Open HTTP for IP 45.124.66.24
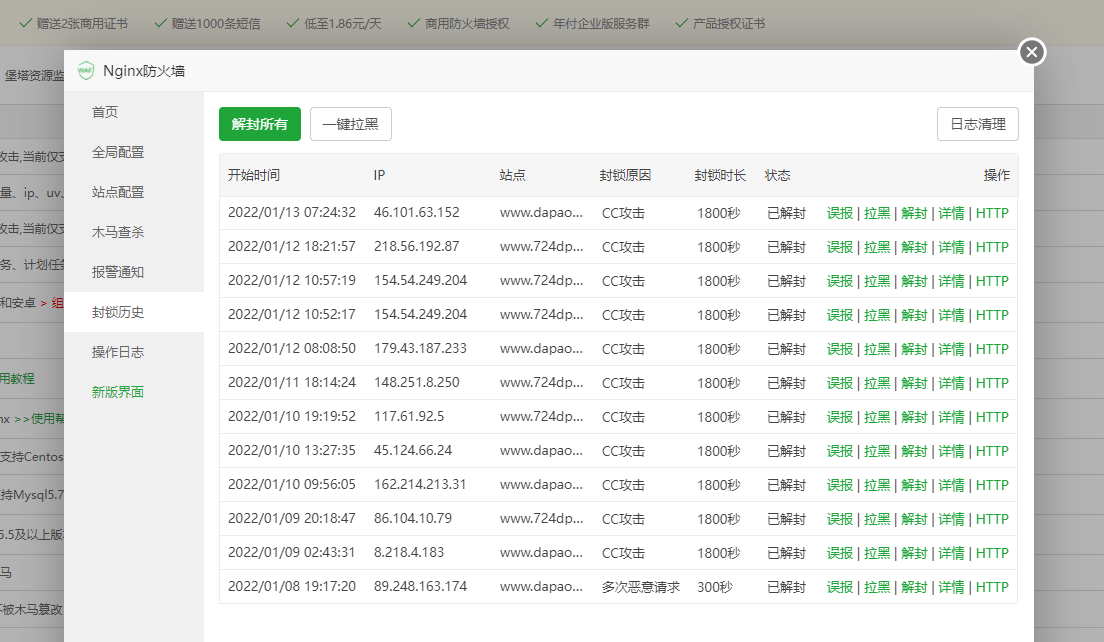1104x642 pixels. point(992,451)
